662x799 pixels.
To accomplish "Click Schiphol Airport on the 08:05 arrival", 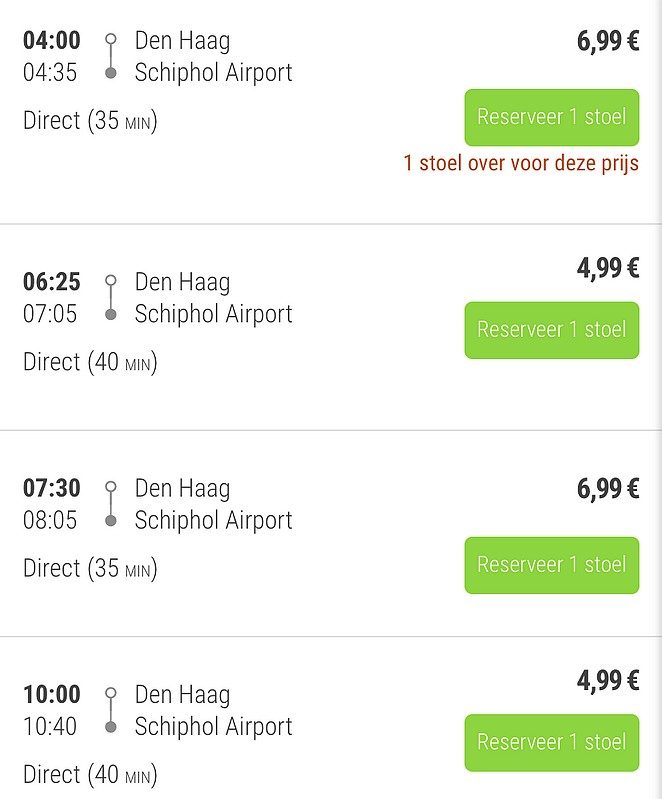I will (213, 520).
